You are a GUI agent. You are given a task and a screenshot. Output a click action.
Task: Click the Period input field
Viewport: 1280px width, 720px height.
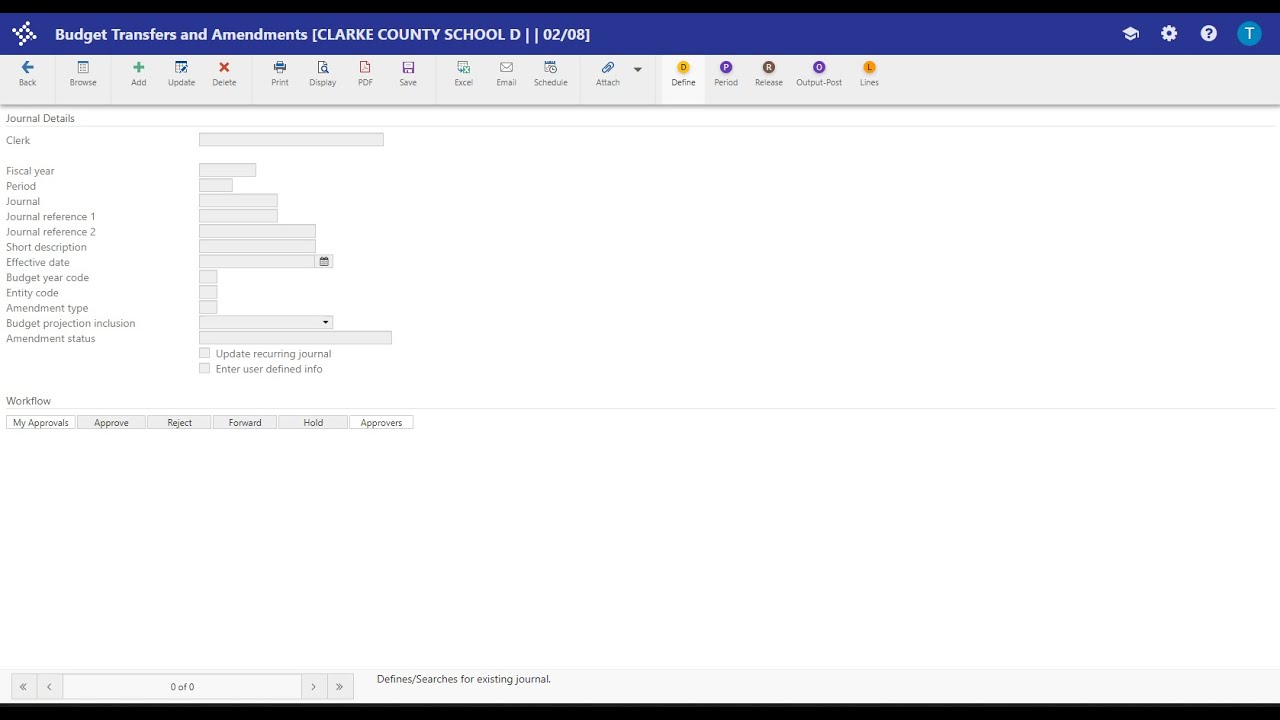(216, 186)
